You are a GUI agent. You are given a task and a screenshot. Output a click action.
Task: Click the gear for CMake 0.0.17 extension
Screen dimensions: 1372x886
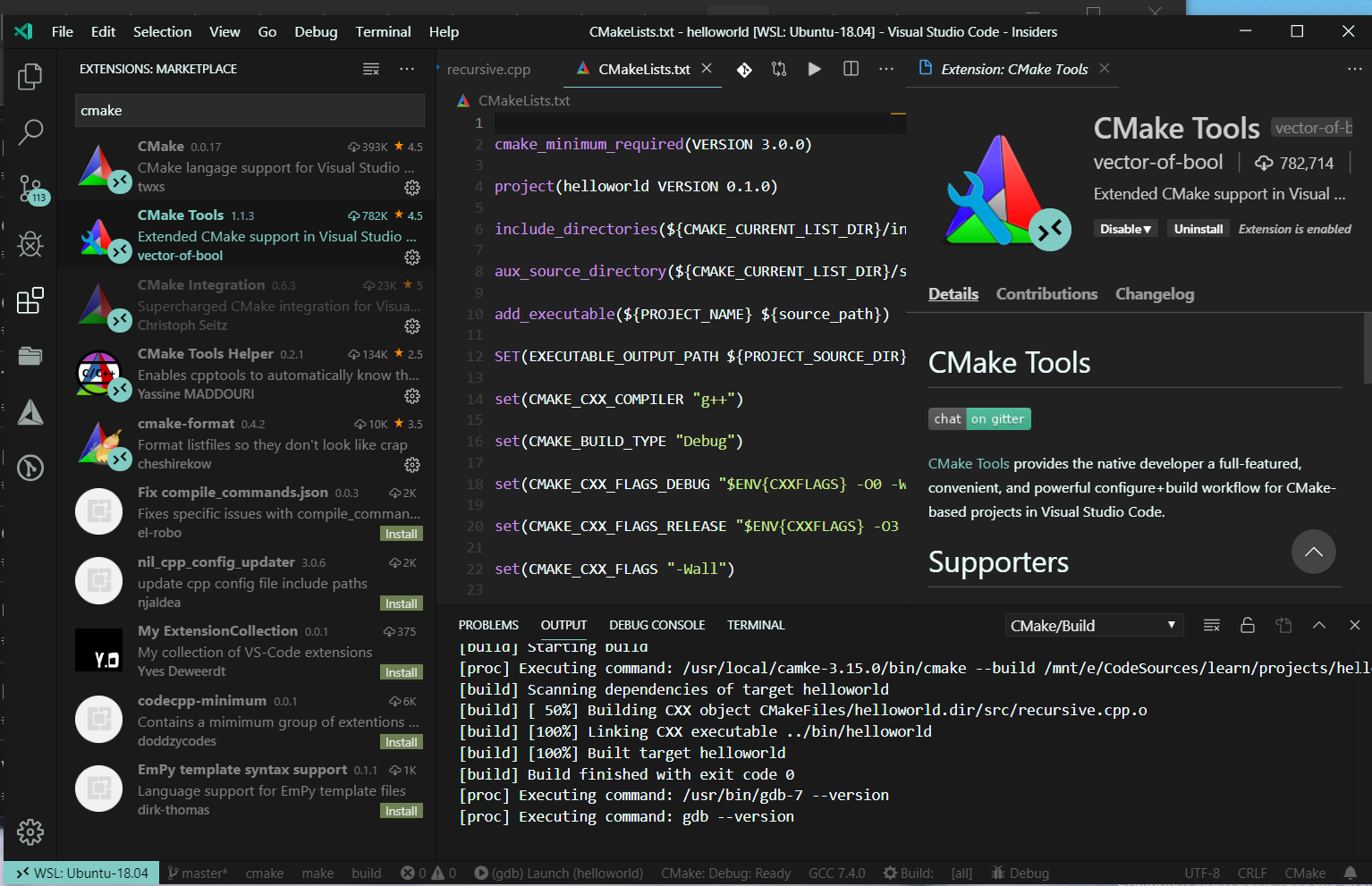point(412,188)
